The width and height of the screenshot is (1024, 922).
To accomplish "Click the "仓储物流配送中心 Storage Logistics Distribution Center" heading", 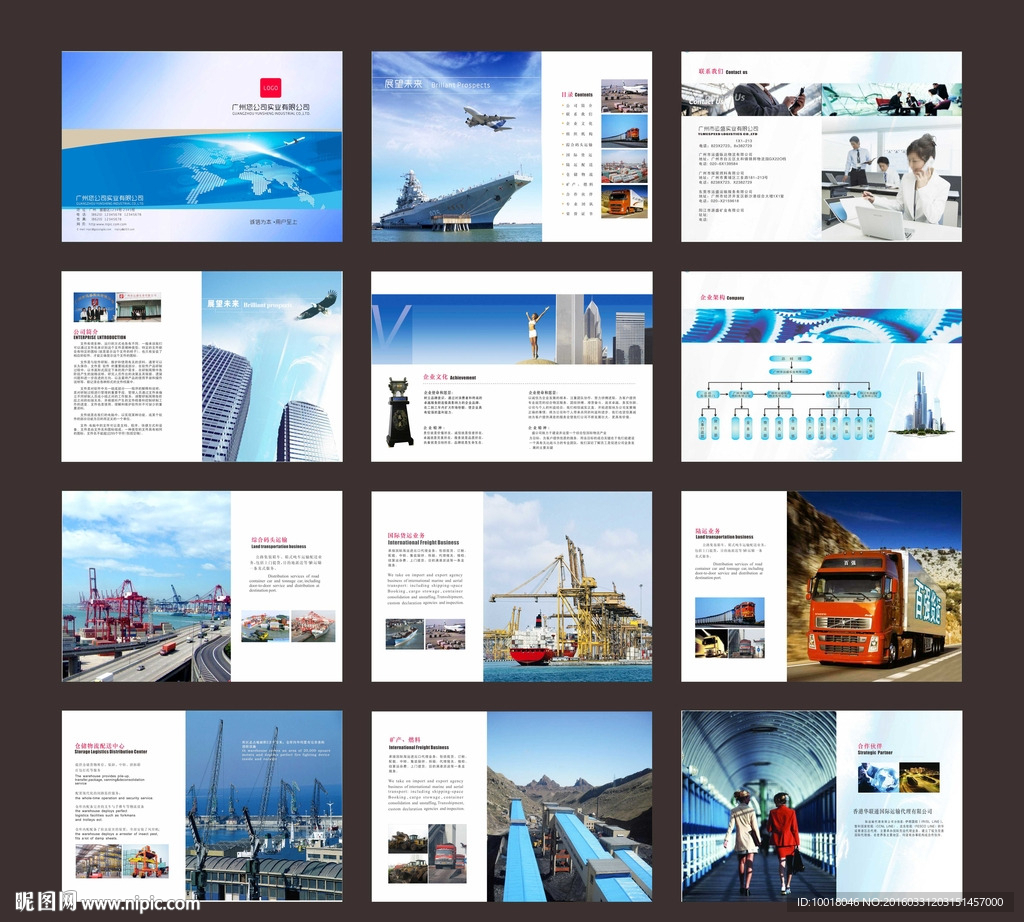I will point(110,748).
